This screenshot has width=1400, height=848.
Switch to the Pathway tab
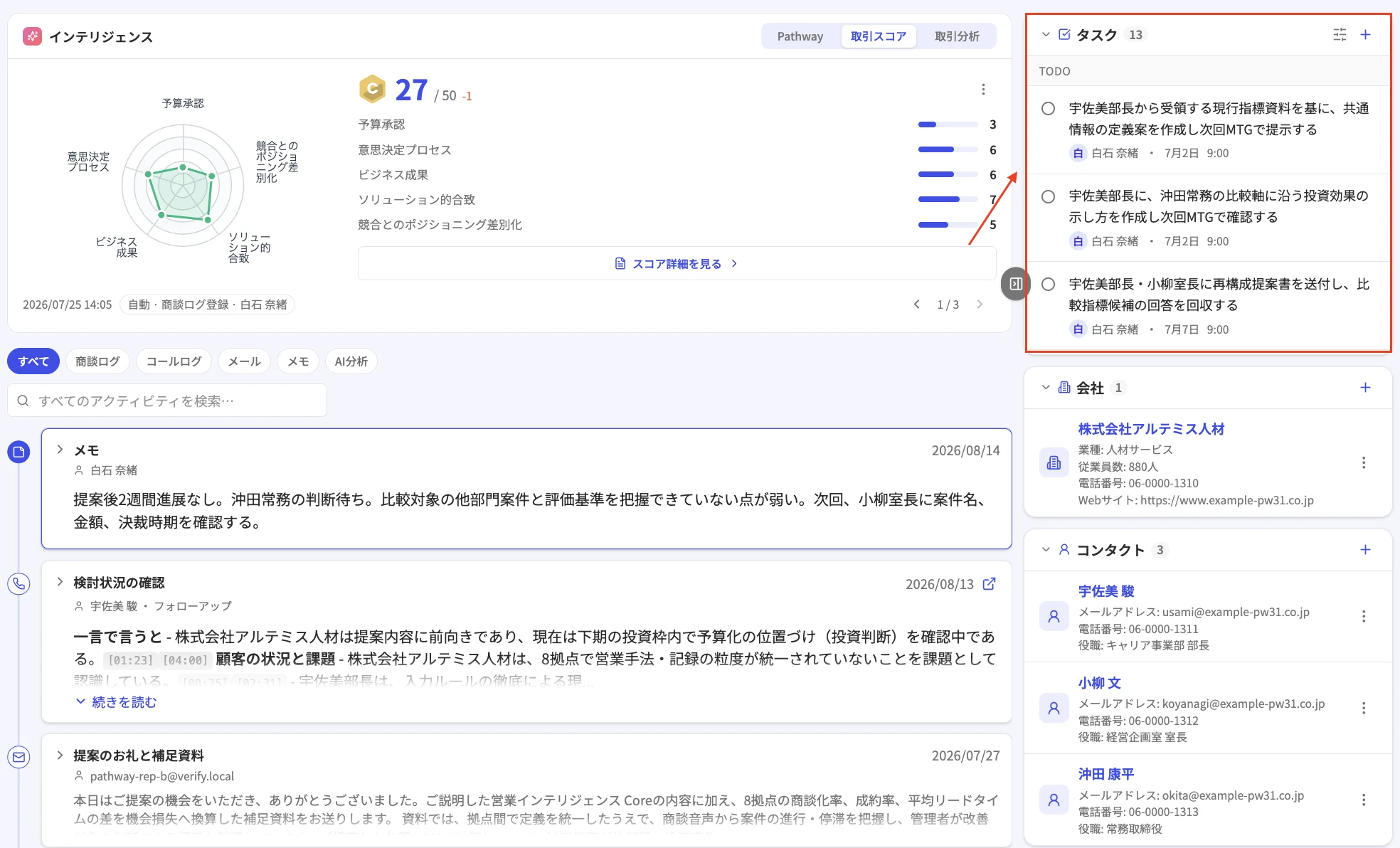coord(800,36)
